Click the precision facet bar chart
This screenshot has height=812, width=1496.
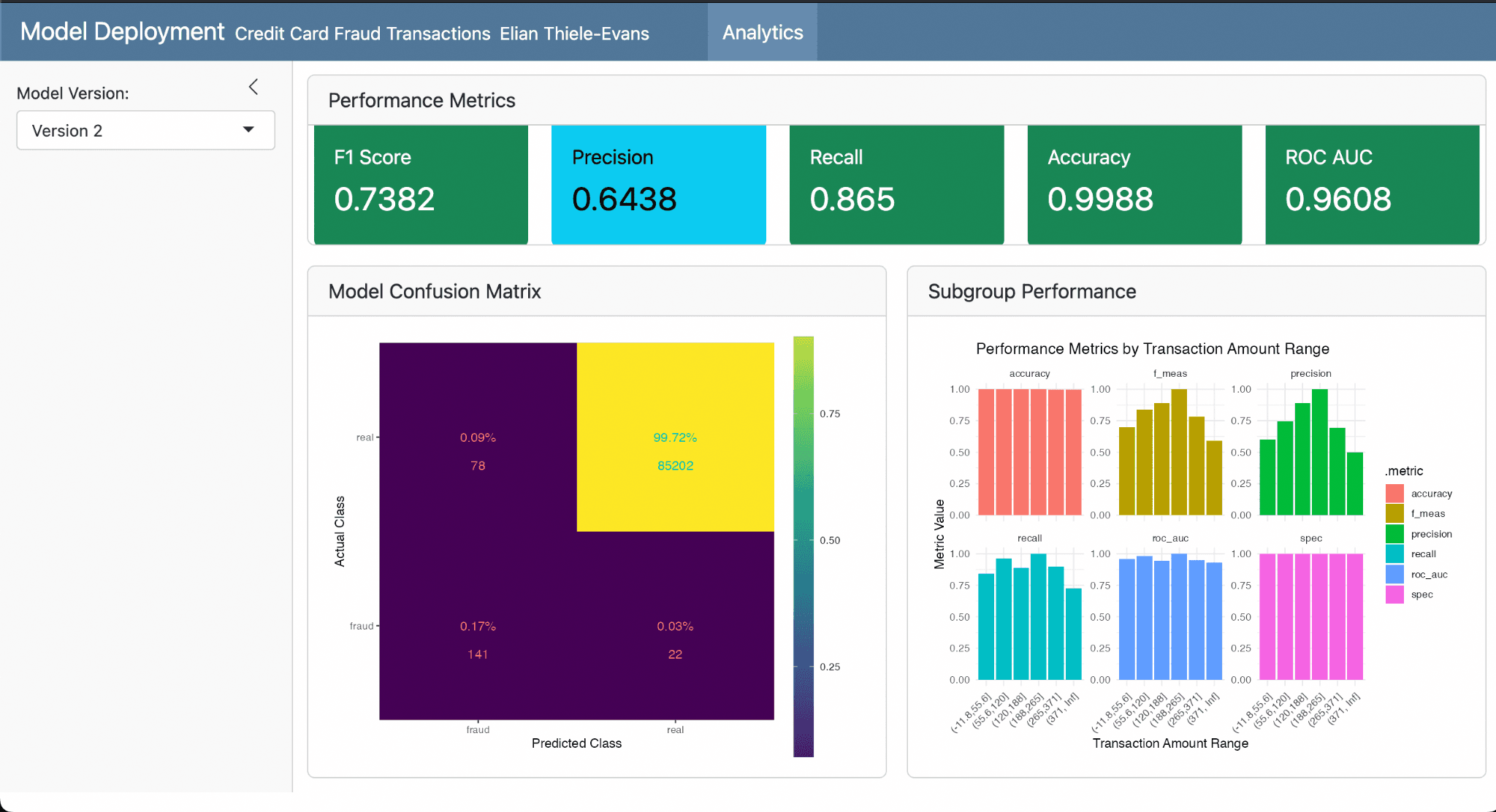click(x=1310, y=452)
